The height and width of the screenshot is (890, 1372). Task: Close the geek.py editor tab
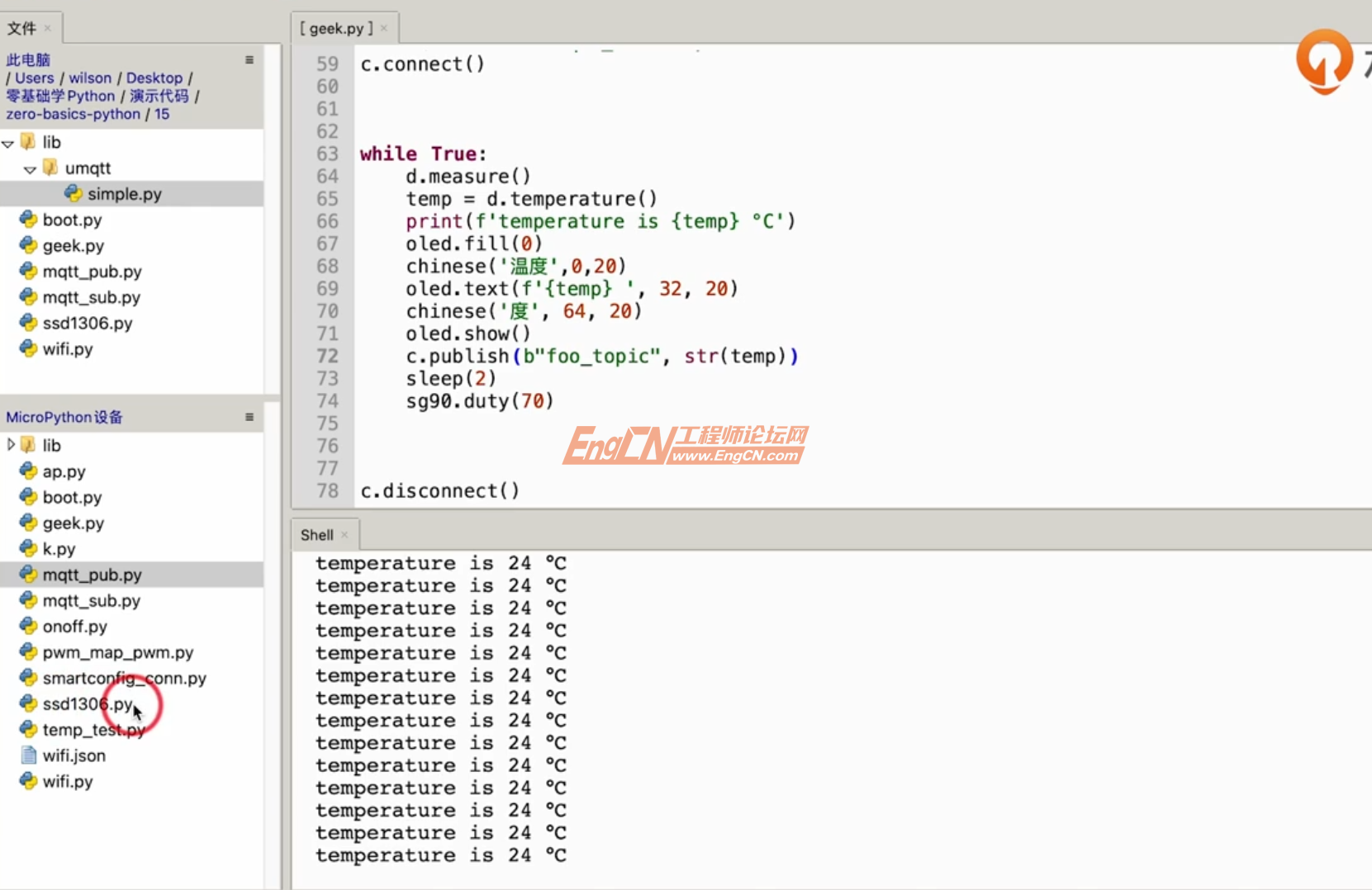point(384,29)
